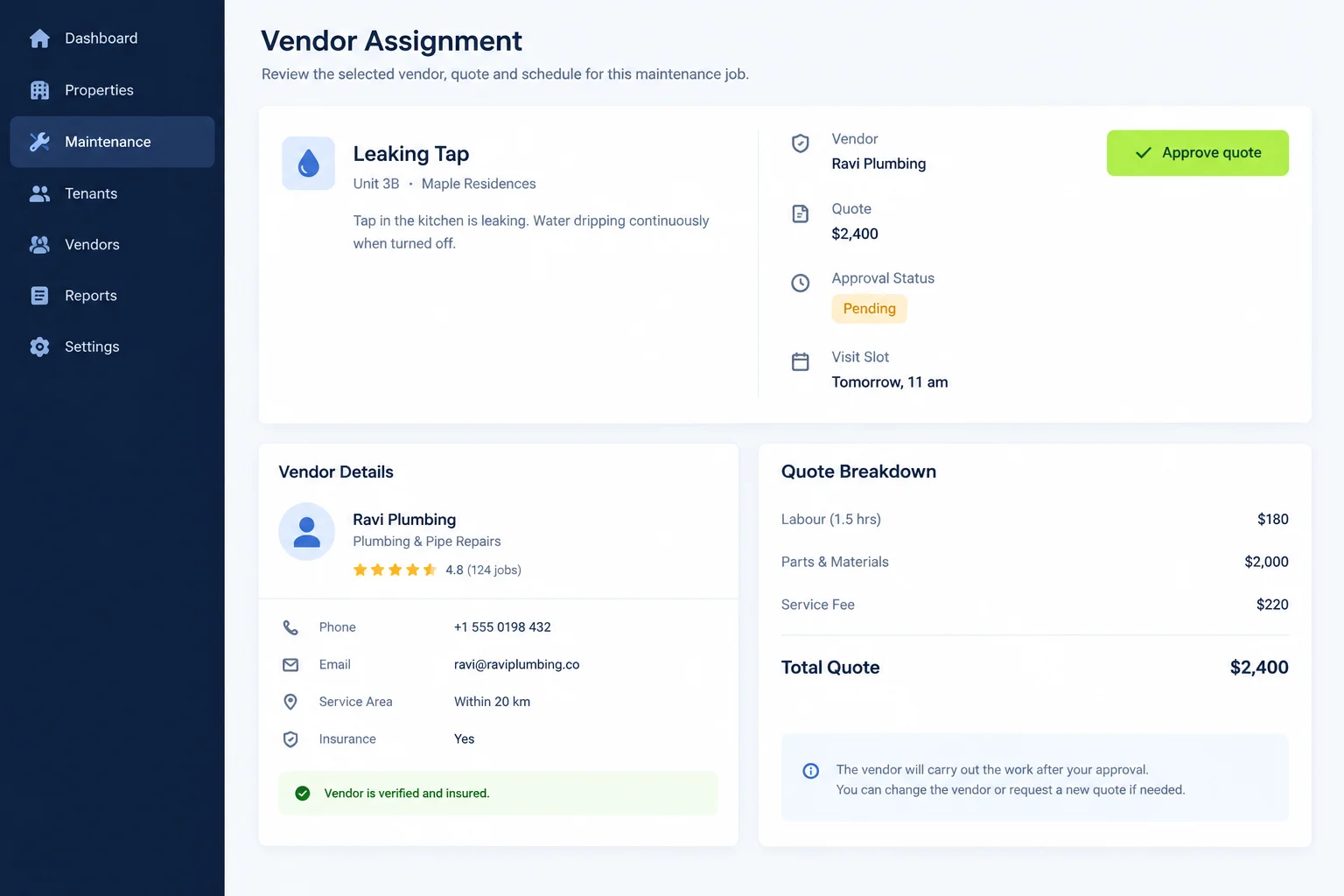Click the Pending status badge
The image size is (1344, 896).
point(869,309)
